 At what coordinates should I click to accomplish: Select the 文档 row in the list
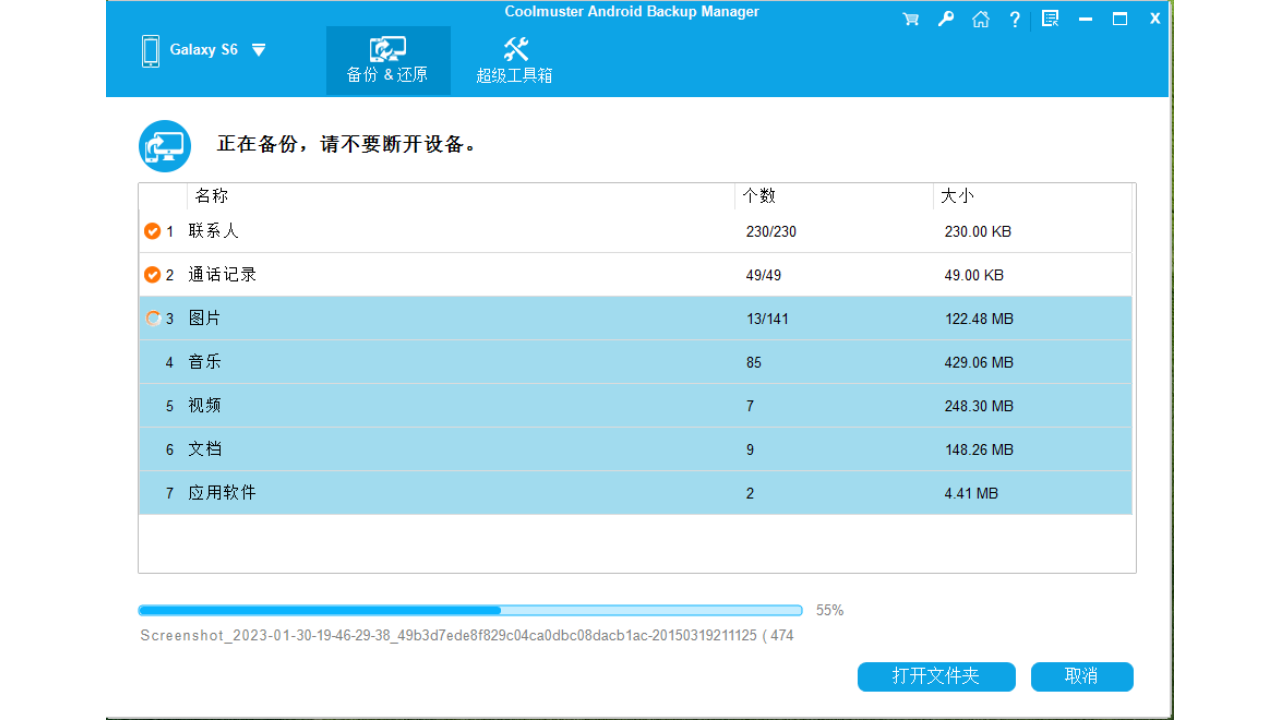400,449
